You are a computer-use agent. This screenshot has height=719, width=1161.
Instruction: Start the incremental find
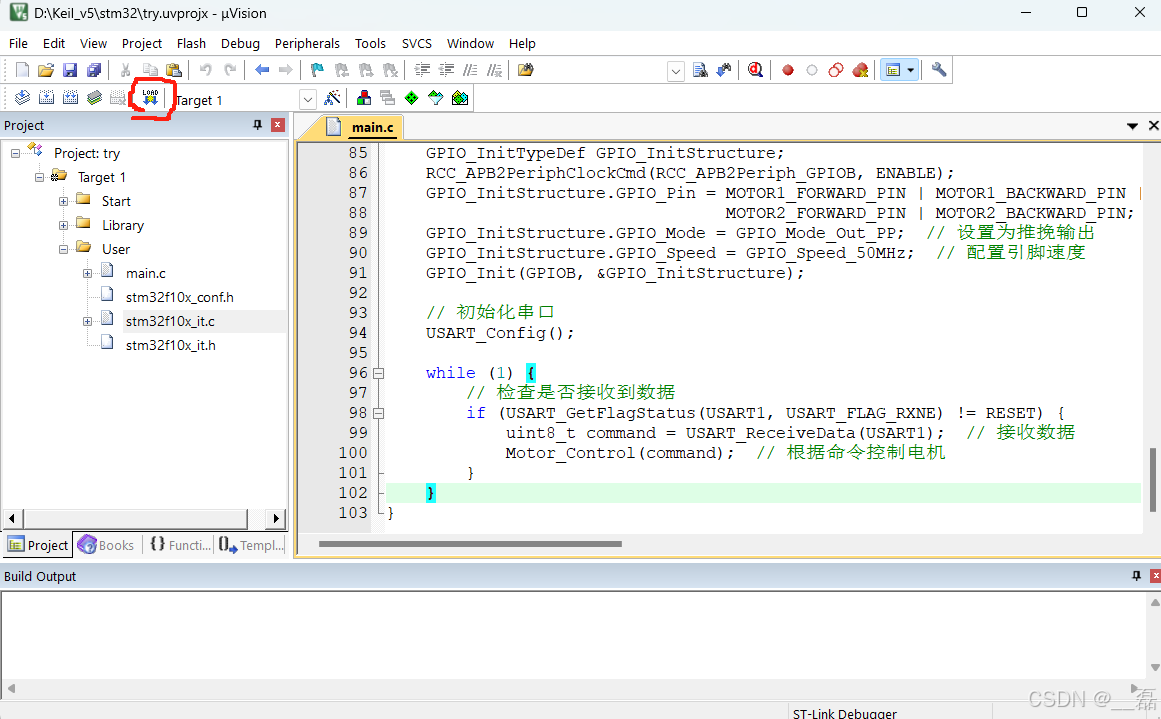click(723, 70)
